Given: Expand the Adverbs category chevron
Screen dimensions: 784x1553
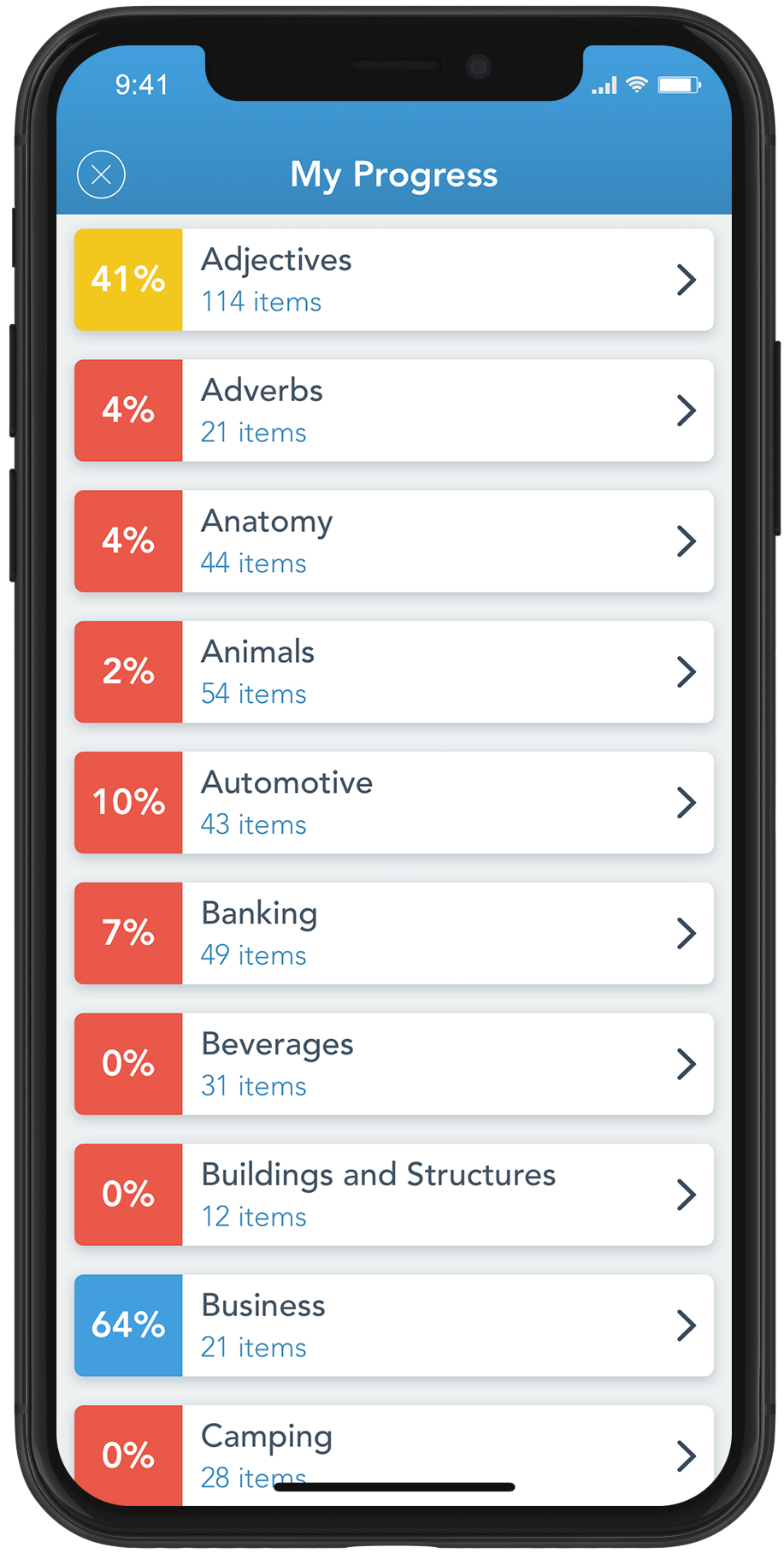Looking at the screenshot, I should [x=686, y=410].
